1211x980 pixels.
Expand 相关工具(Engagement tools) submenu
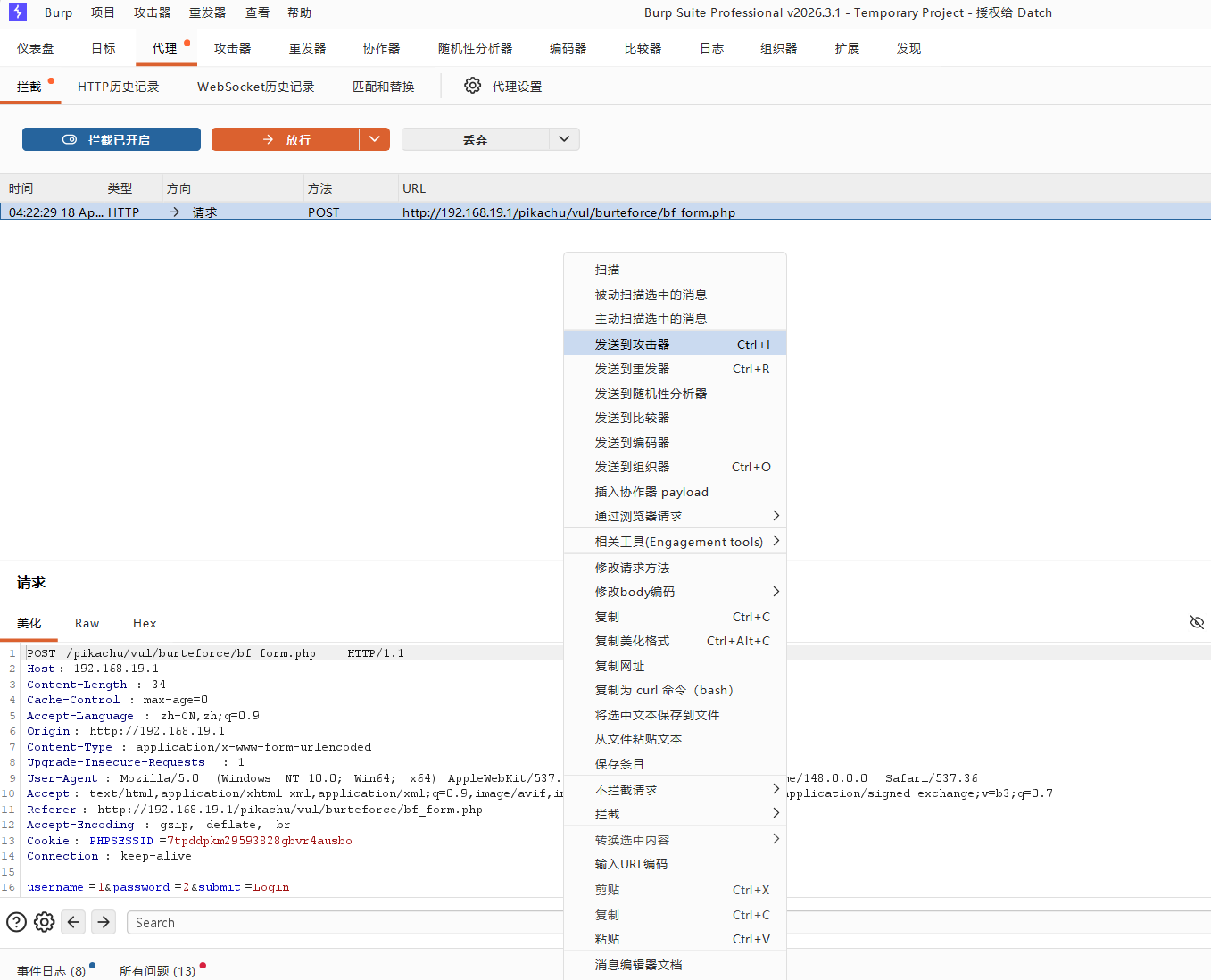(675, 542)
